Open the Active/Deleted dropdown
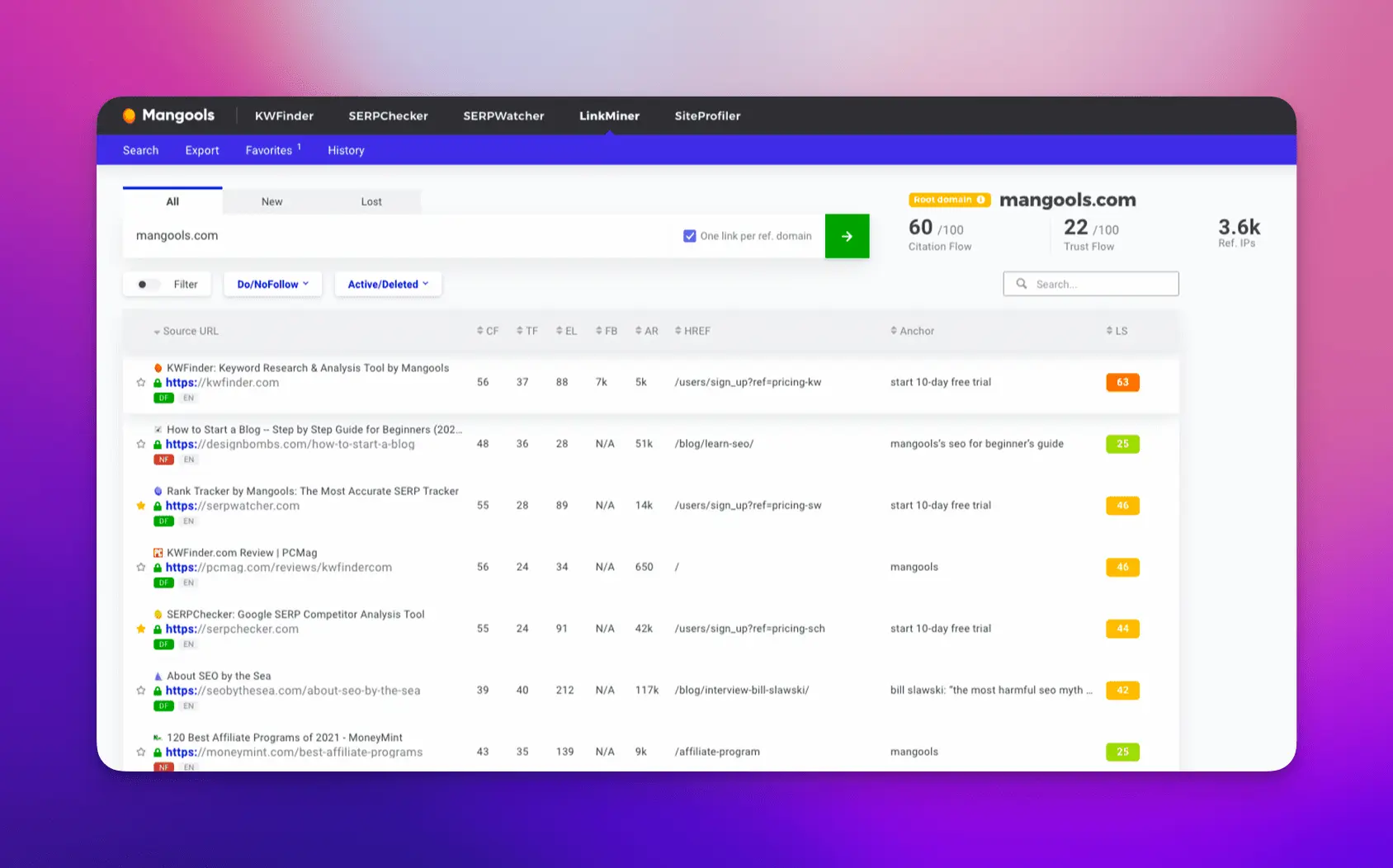The height and width of the screenshot is (868, 1393). 387,284
